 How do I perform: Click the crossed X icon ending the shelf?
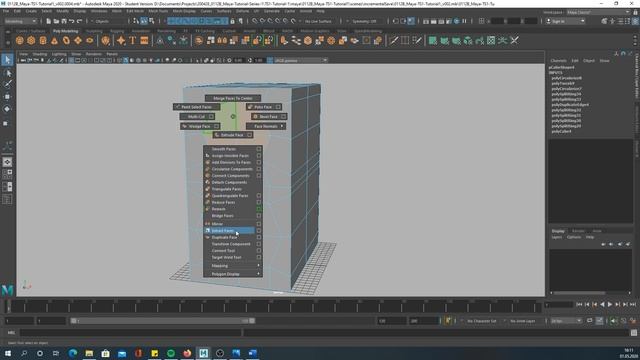tap(515, 40)
